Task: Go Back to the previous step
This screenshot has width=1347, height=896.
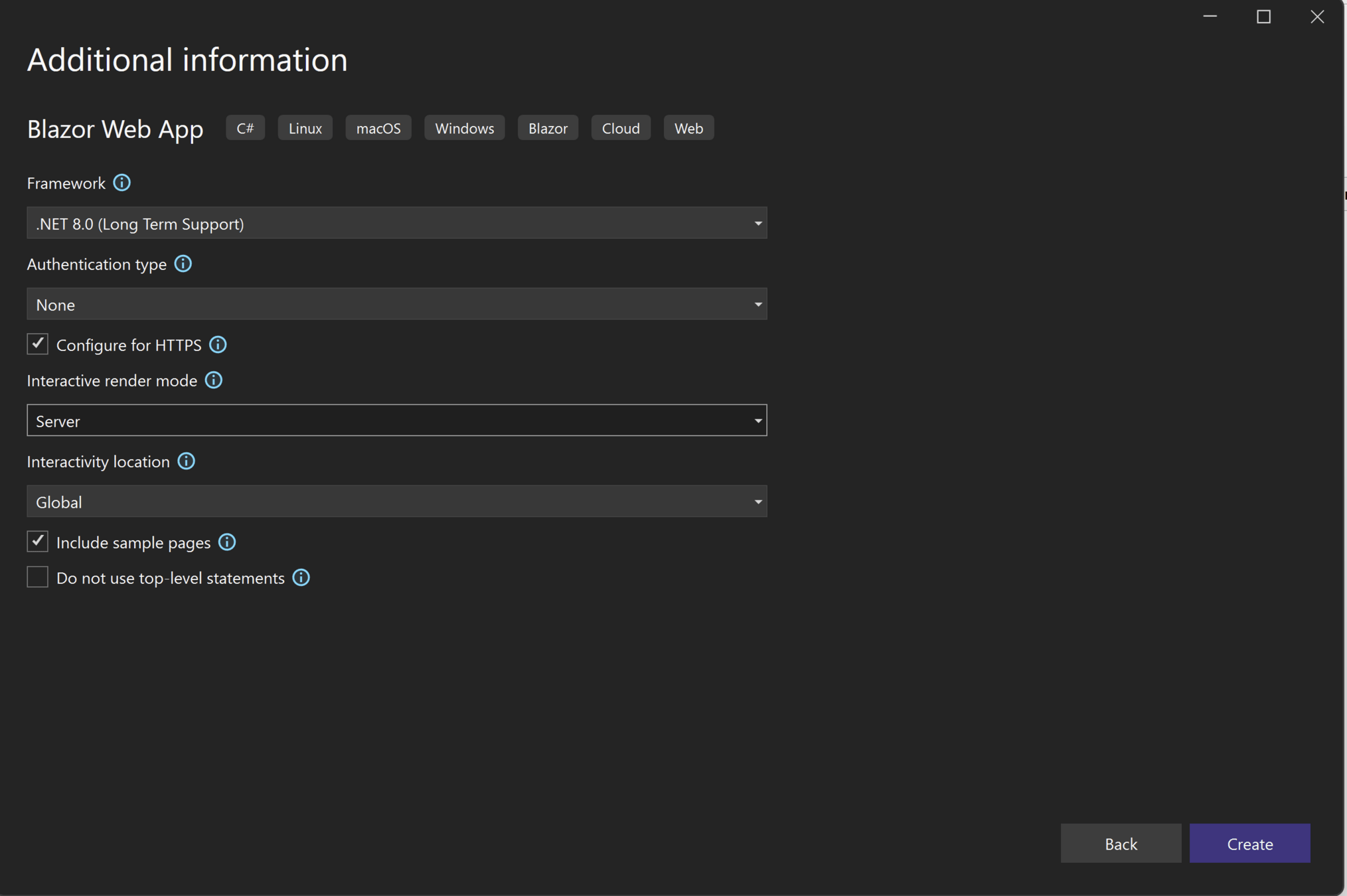Action: tap(1121, 844)
